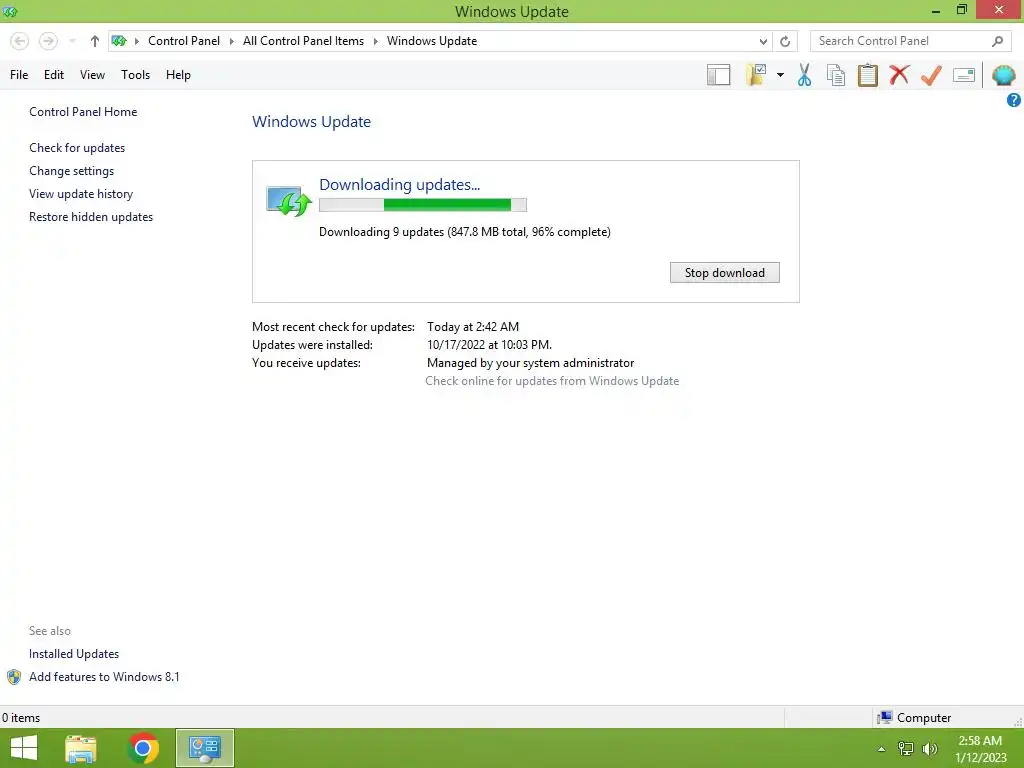This screenshot has height=768, width=1024.
Task: Open the folder options icon in toolbar
Action: tap(756, 75)
